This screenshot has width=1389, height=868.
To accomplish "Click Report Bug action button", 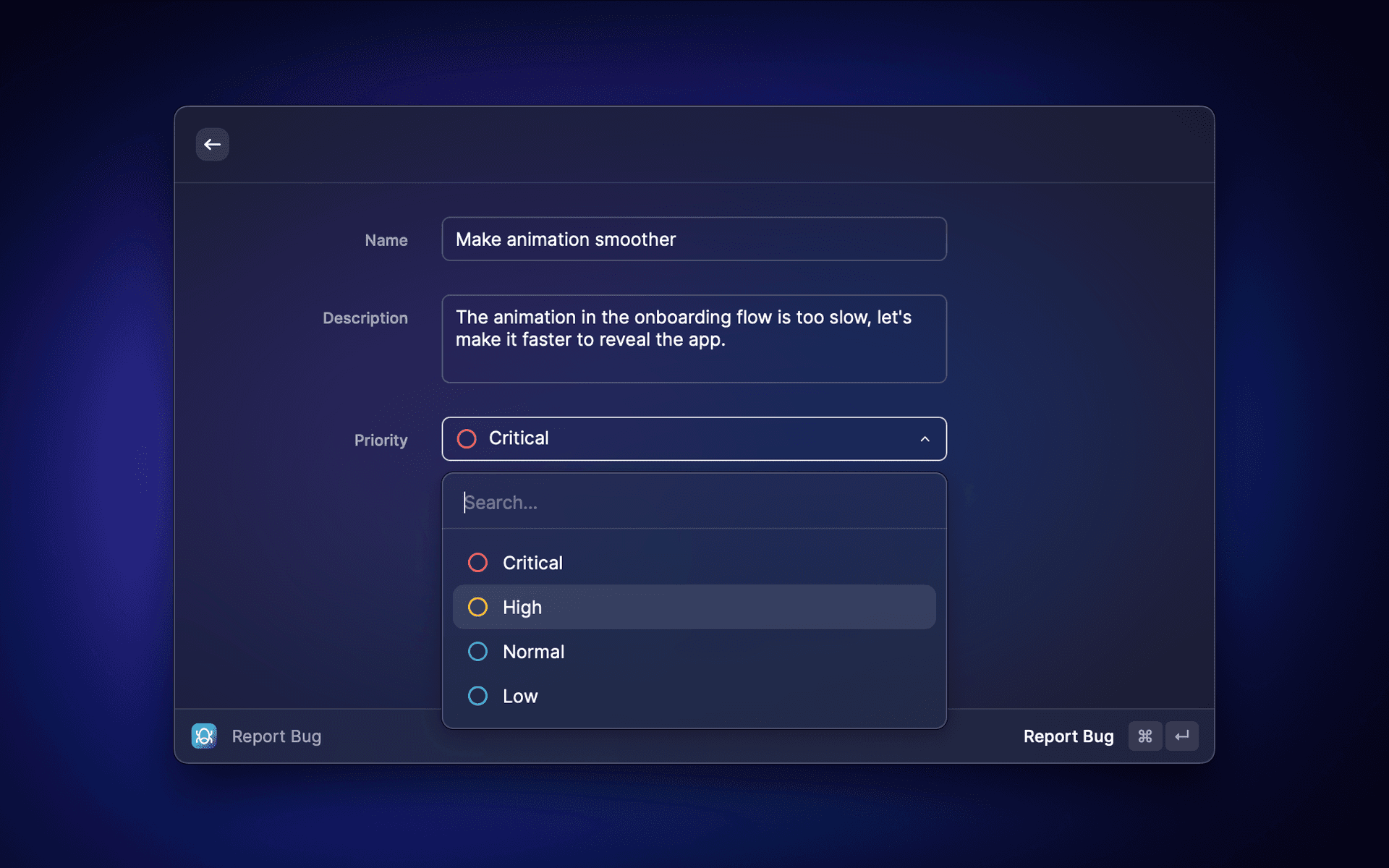I will 1068,736.
